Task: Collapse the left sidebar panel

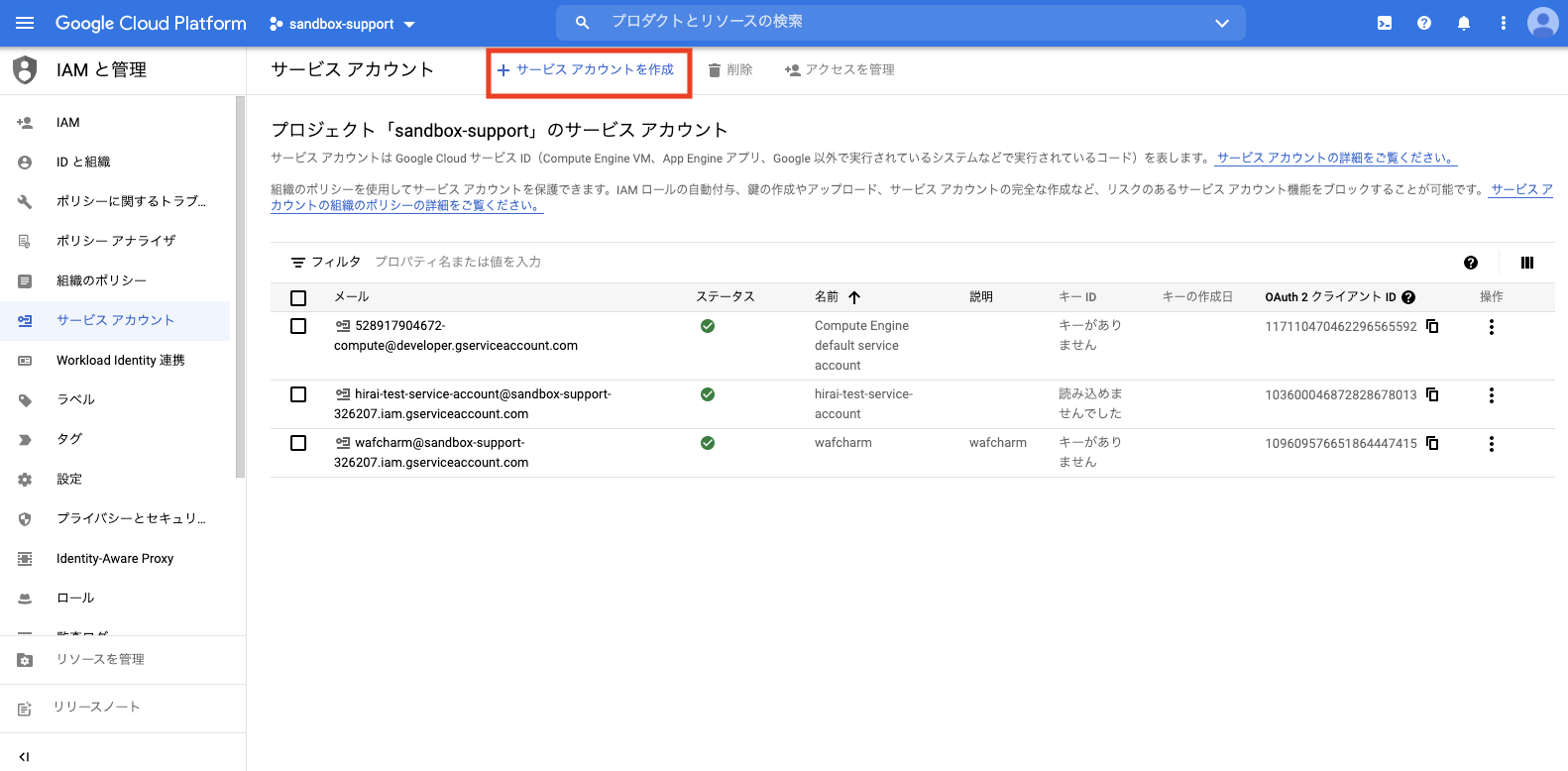Action: [25, 756]
